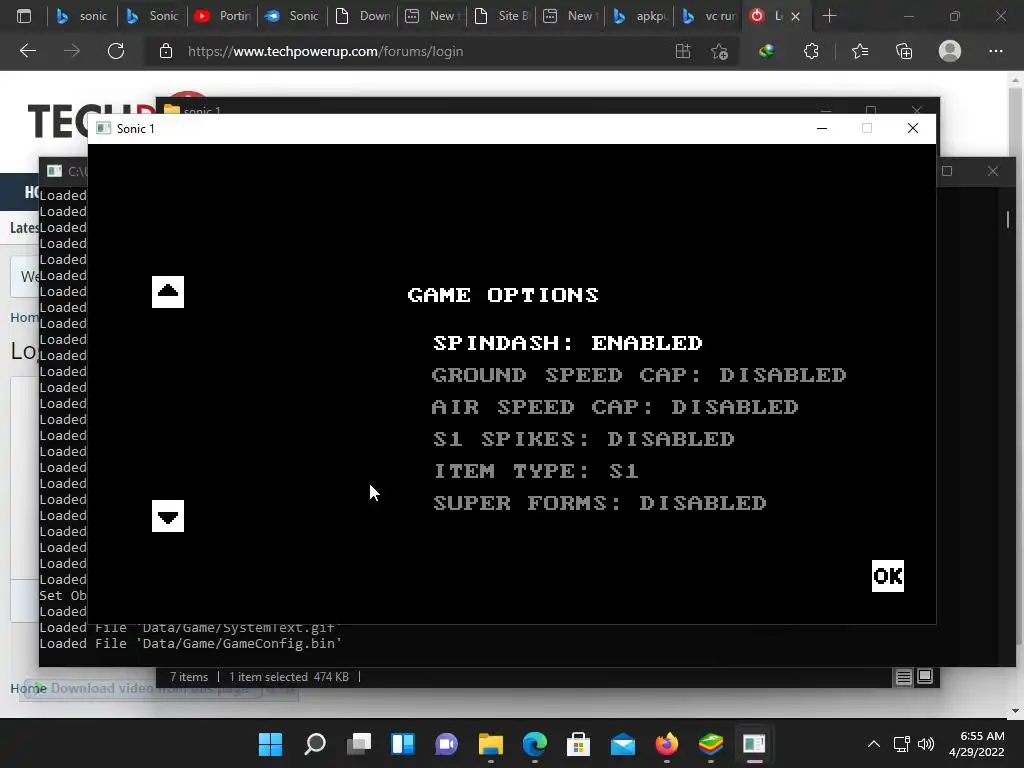Switch to the 'apkpu' tab
1024x768 pixels.
coord(641,16)
